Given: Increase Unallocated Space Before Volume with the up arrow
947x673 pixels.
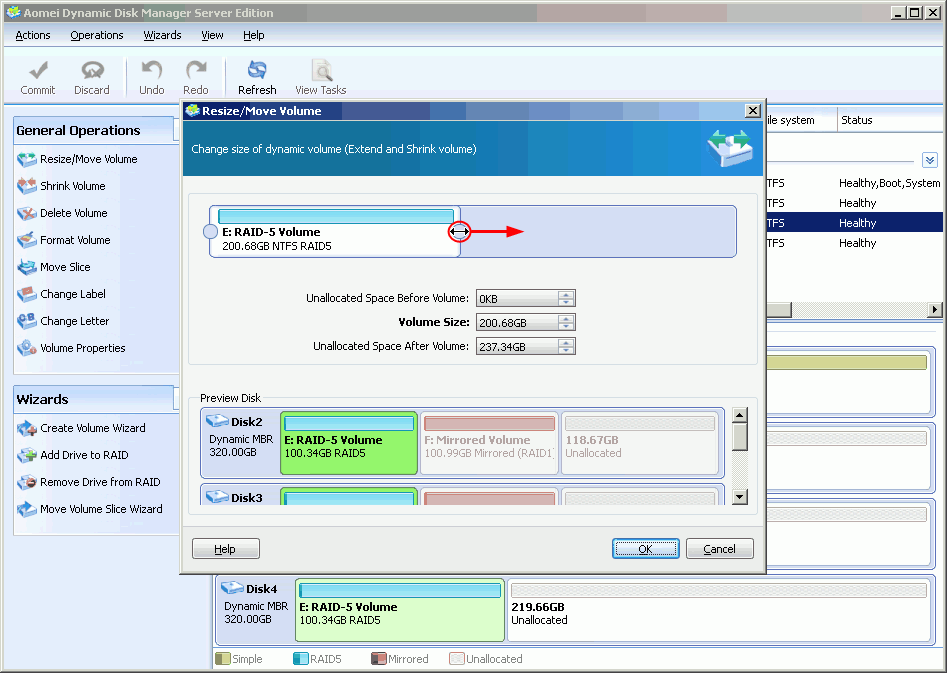Looking at the screenshot, I should [x=566, y=295].
